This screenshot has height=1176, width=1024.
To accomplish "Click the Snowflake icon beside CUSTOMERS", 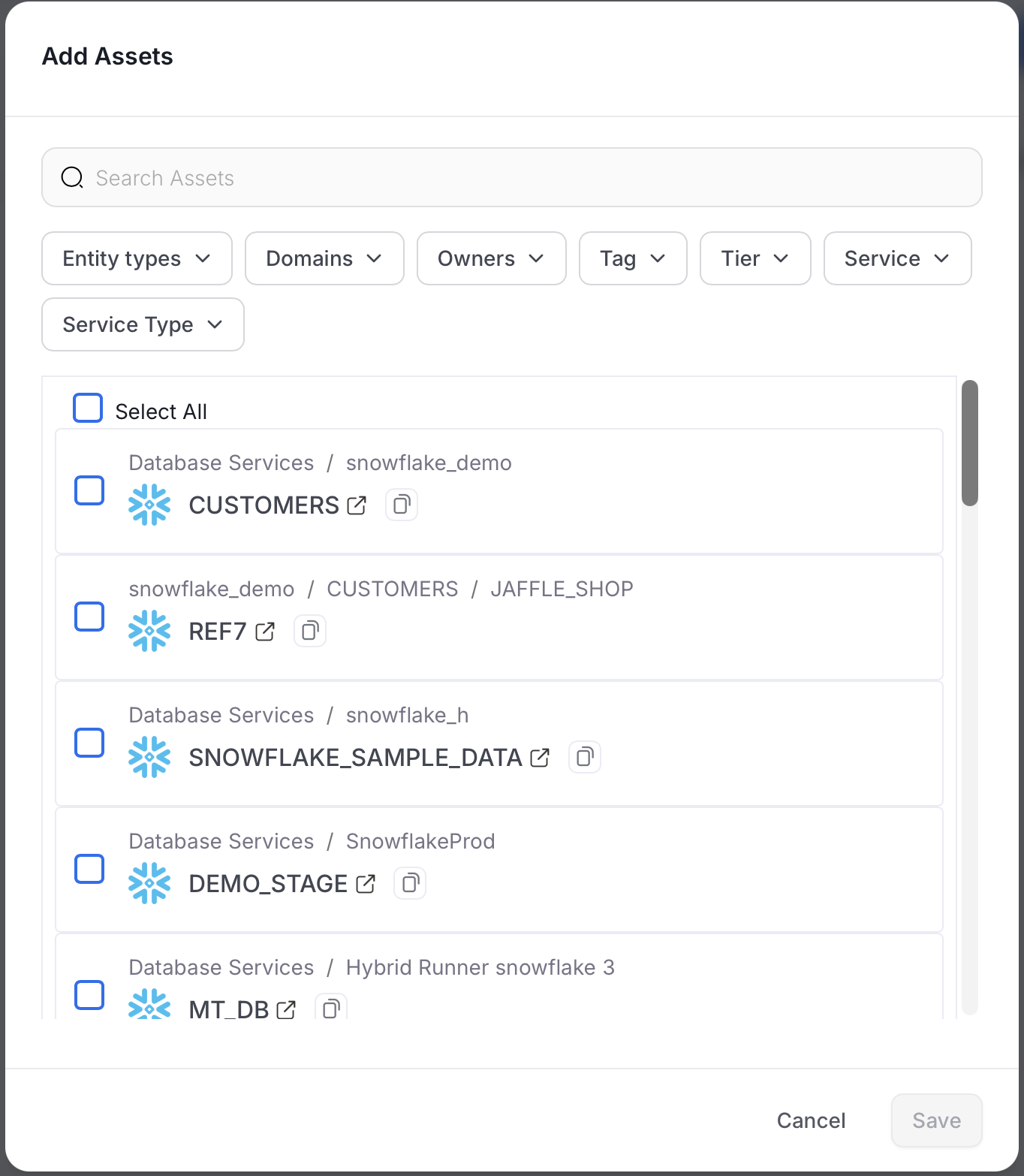I will (149, 505).
